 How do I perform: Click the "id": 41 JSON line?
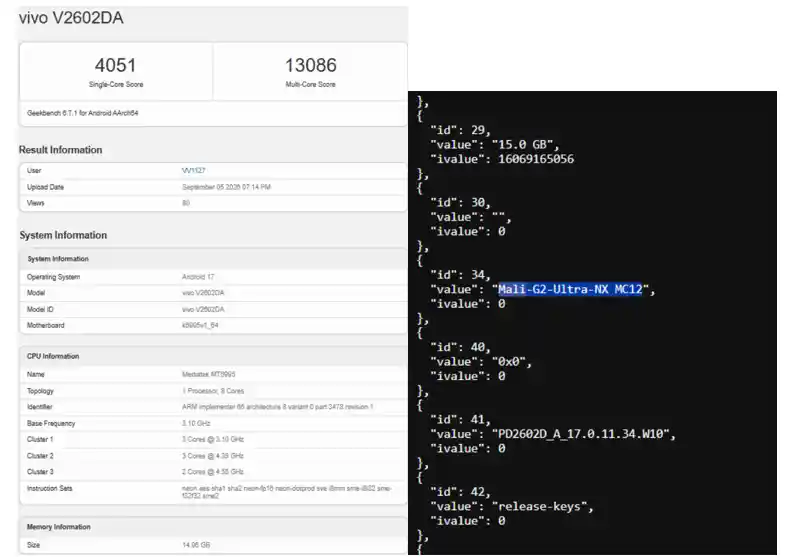[460, 420]
